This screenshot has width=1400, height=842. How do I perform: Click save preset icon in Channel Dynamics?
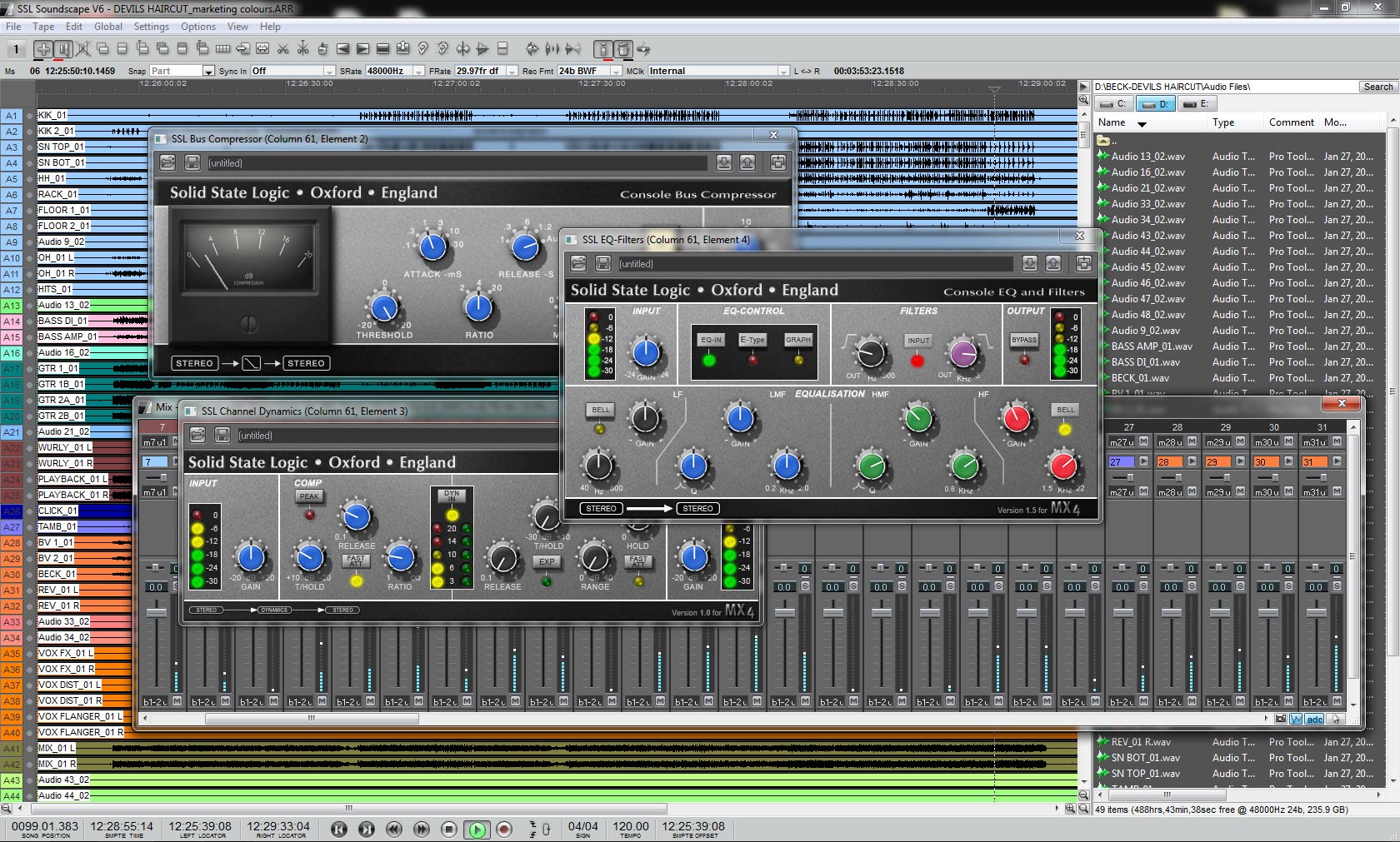pyautogui.click(x=222, y=435)
